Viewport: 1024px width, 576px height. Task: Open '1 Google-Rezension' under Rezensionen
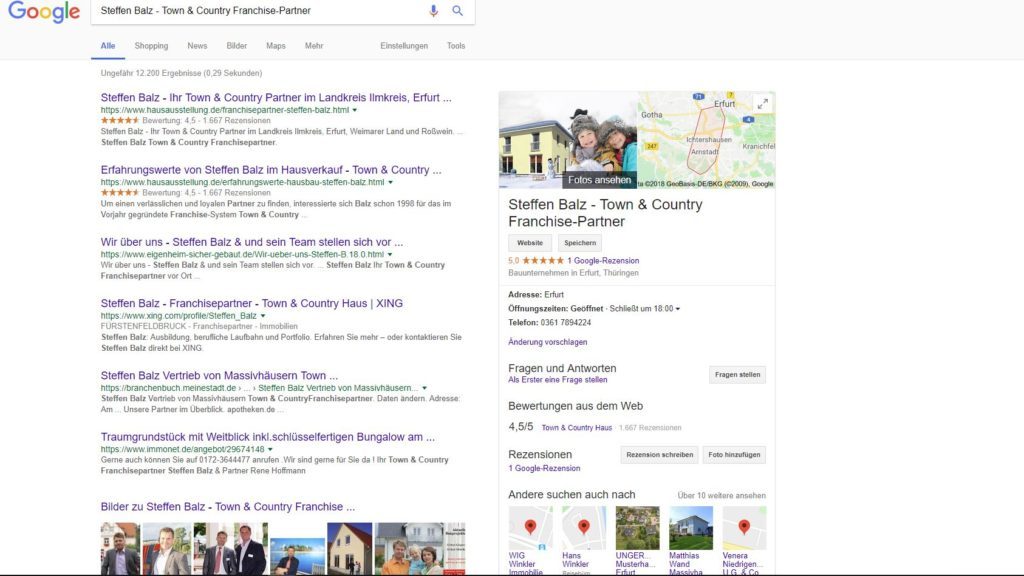tap(544, 468)
